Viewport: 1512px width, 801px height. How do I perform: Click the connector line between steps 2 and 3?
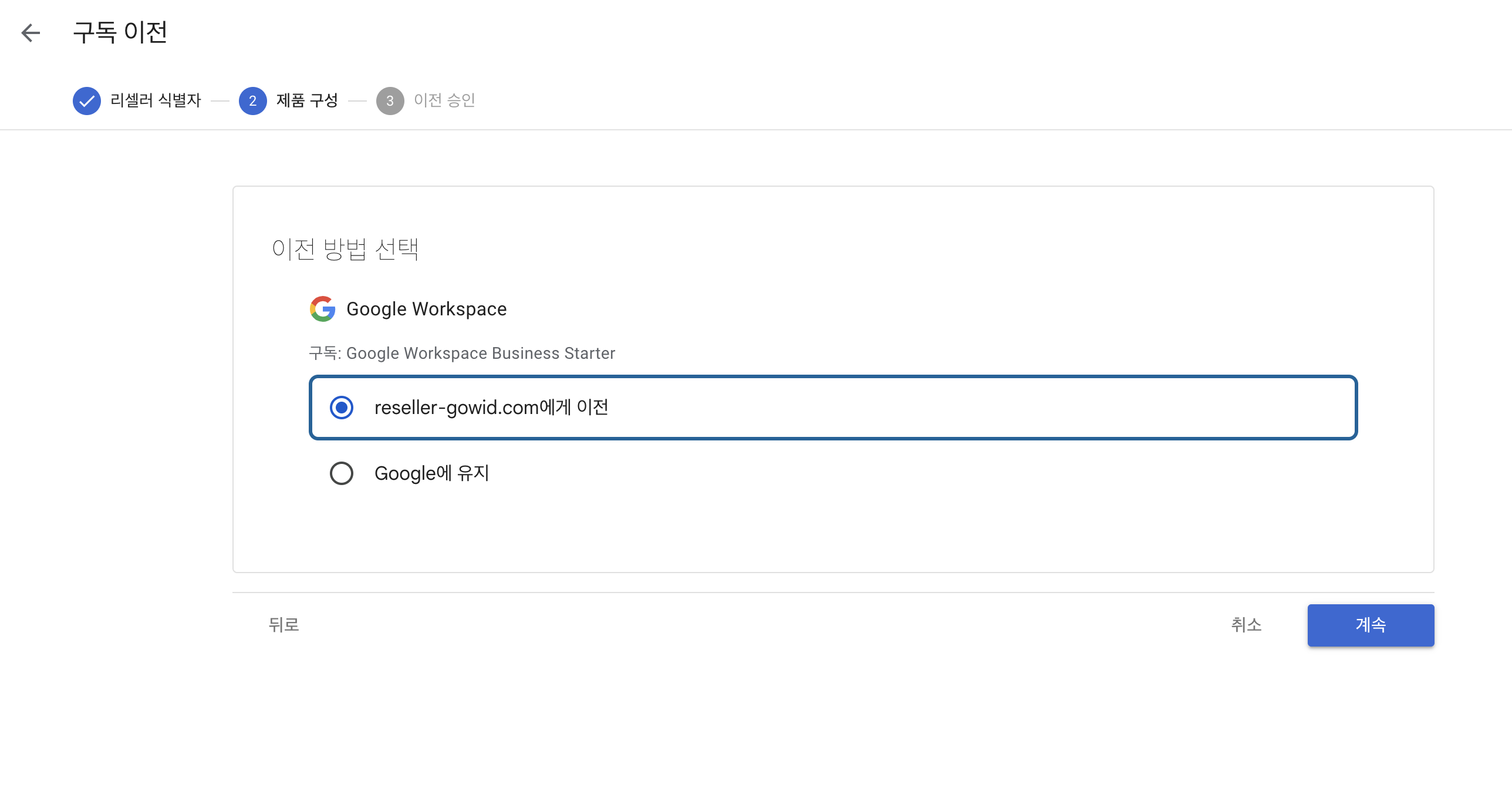pos(357,101)
